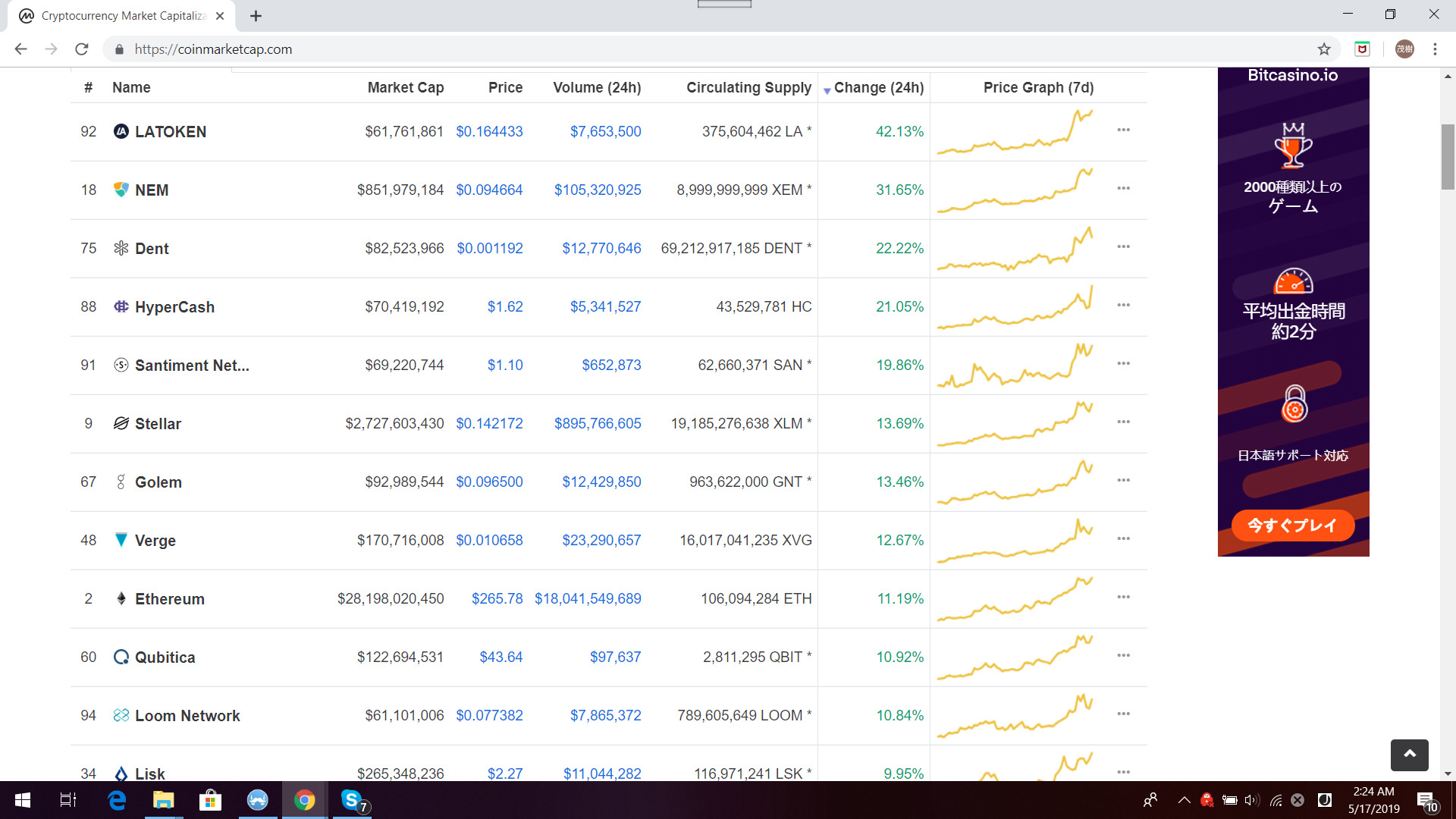Close the Cryptocurrency Market Capitalization tab

[x=220, y=16]
